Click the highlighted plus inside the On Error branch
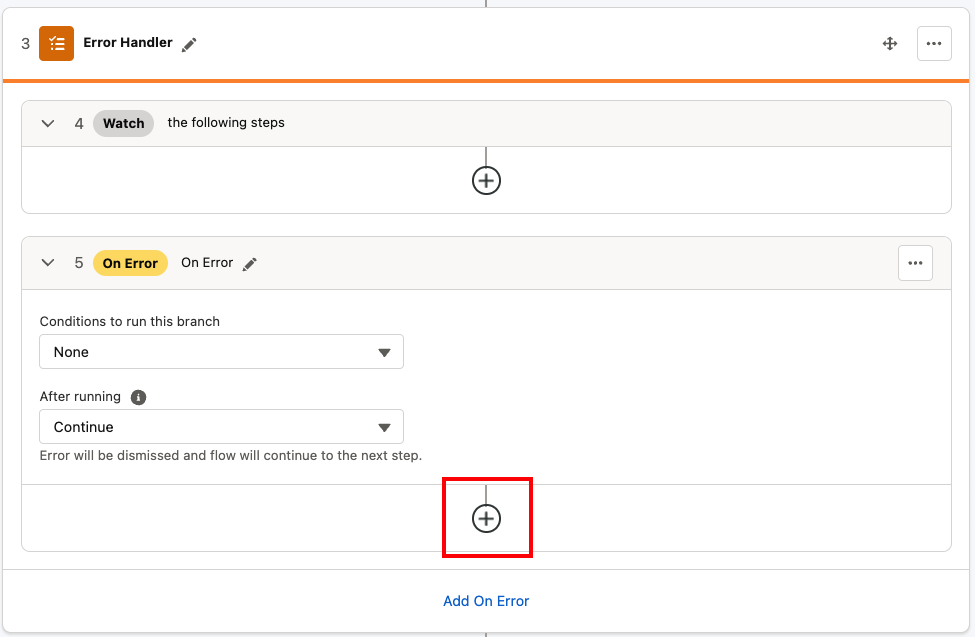This screenshot has width=975, height=637. point(487,518)
